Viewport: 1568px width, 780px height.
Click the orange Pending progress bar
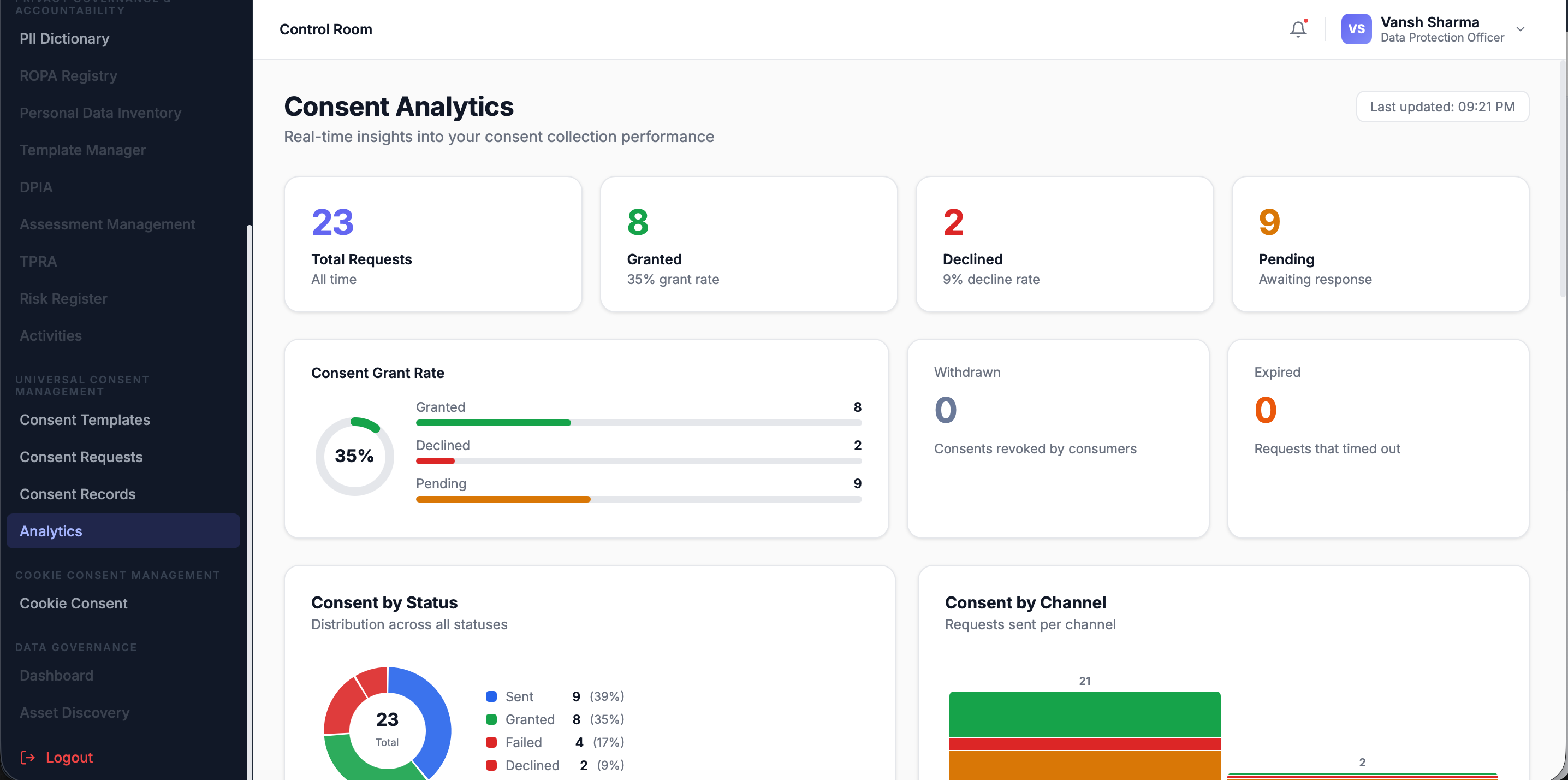[x=503, y=499]
